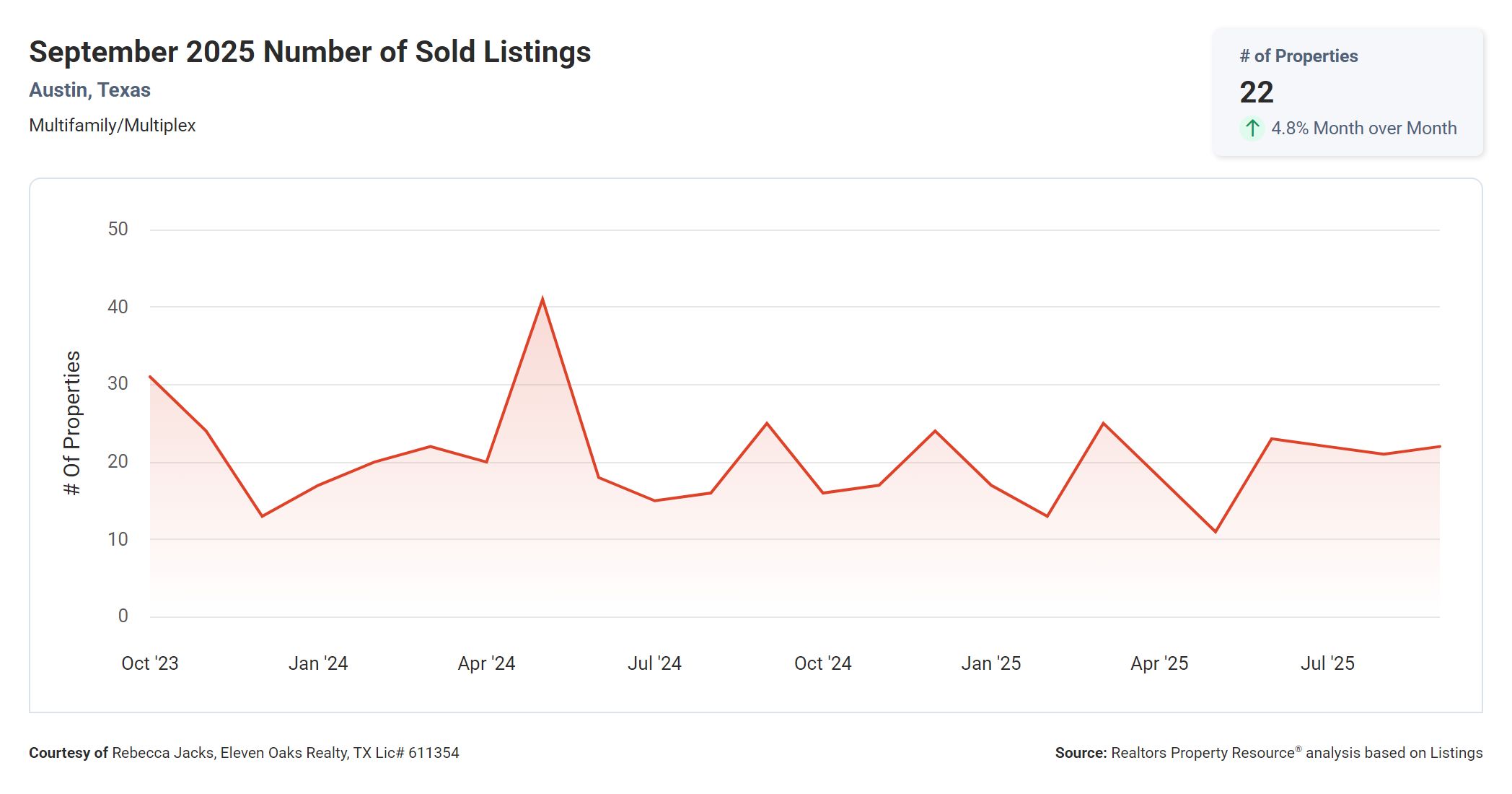Click the Jan '25 x-axis label

(x=990, y=663)
